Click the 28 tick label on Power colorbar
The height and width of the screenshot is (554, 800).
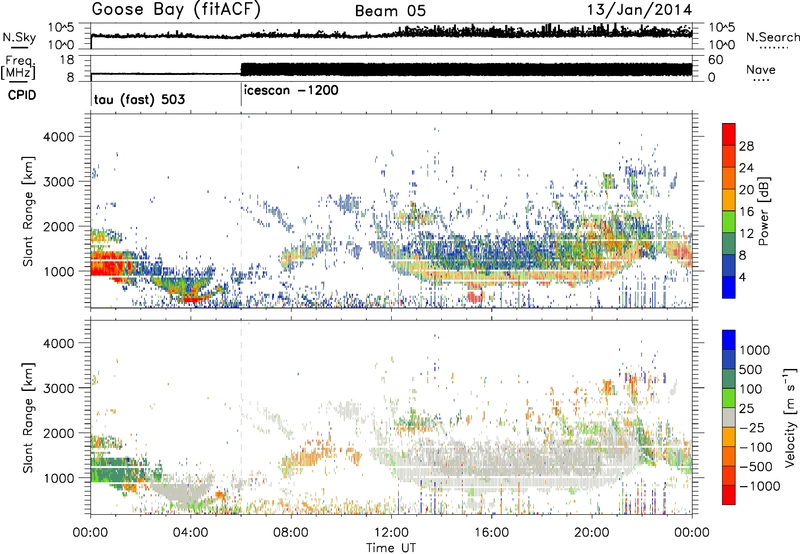pos(746,146)
